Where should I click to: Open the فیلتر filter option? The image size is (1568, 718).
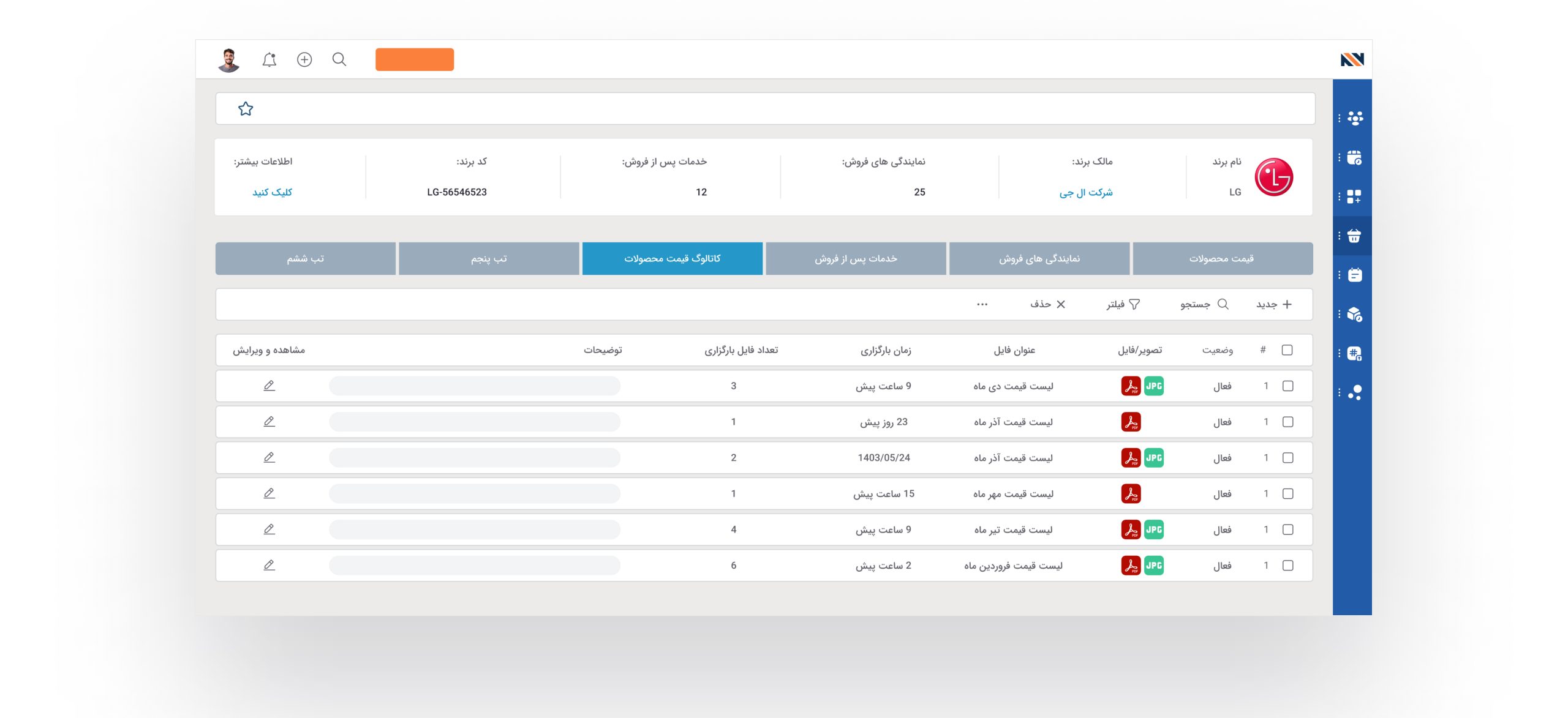point(1123,304)
